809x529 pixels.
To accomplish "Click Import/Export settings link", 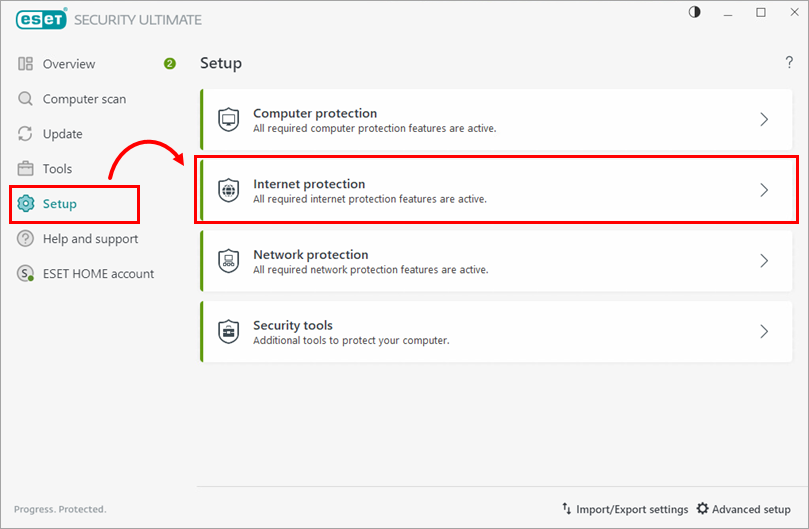I will click(x=625, y=509).
